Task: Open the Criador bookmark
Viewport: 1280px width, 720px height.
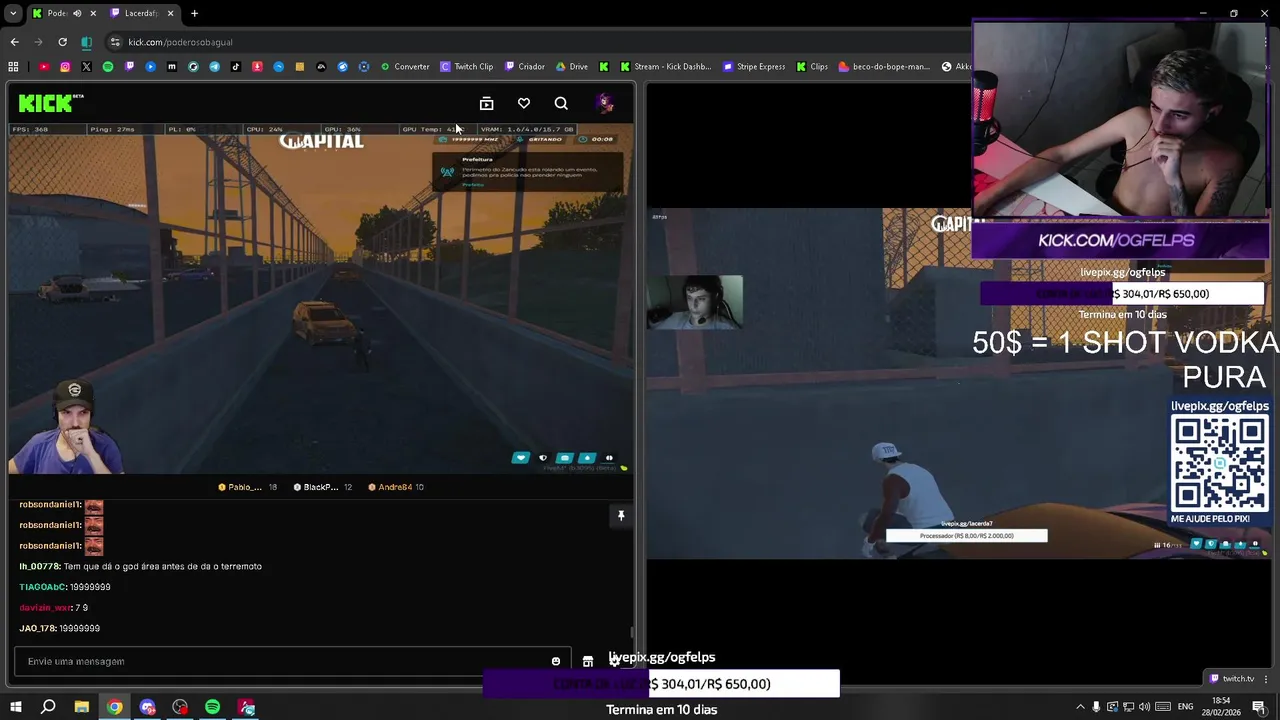Action: click(525, 67)
